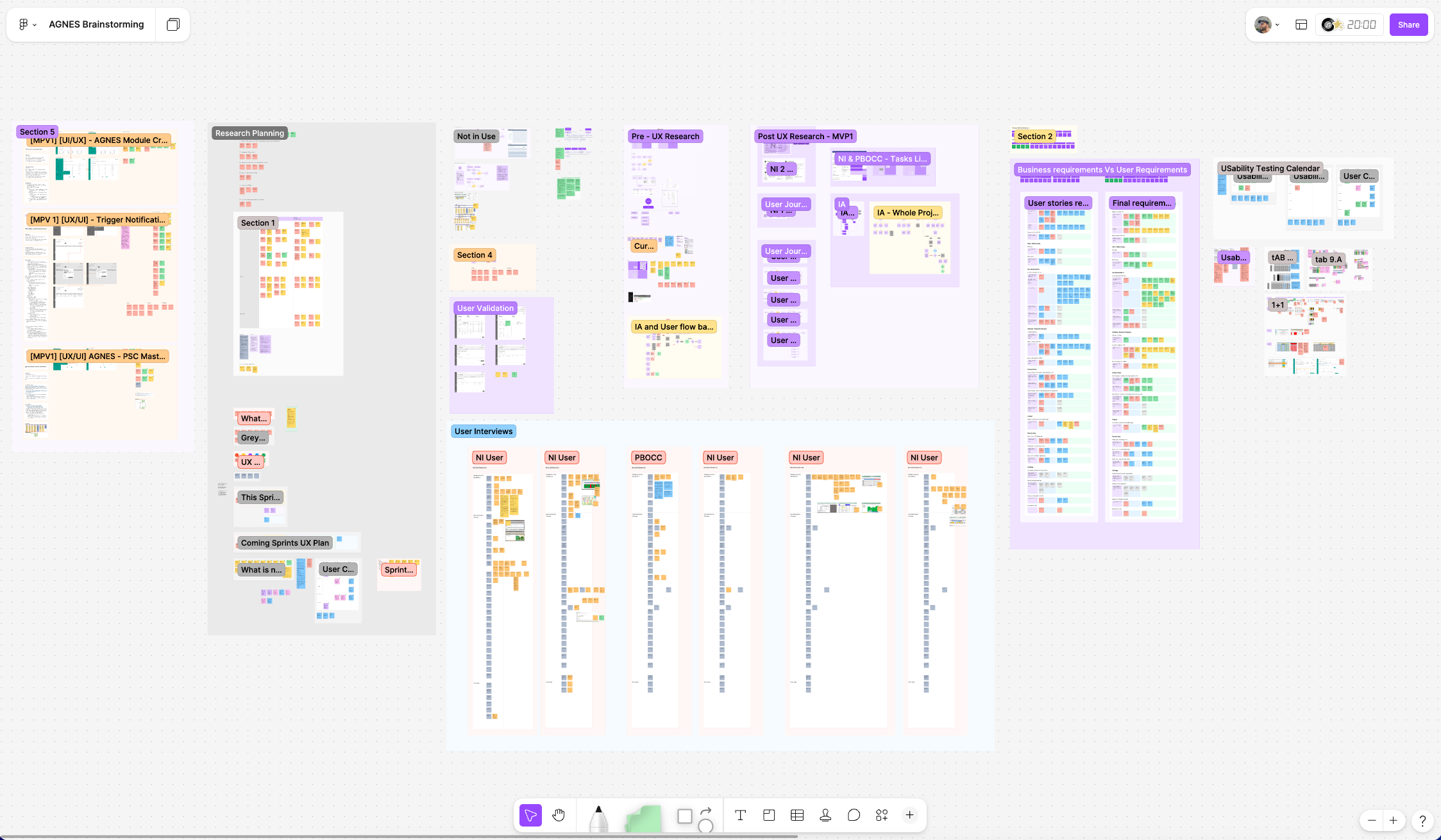Toggle the minimize UI layout icon
This screenshot has width=1441, height=840.
click(x=1301, y=24)
